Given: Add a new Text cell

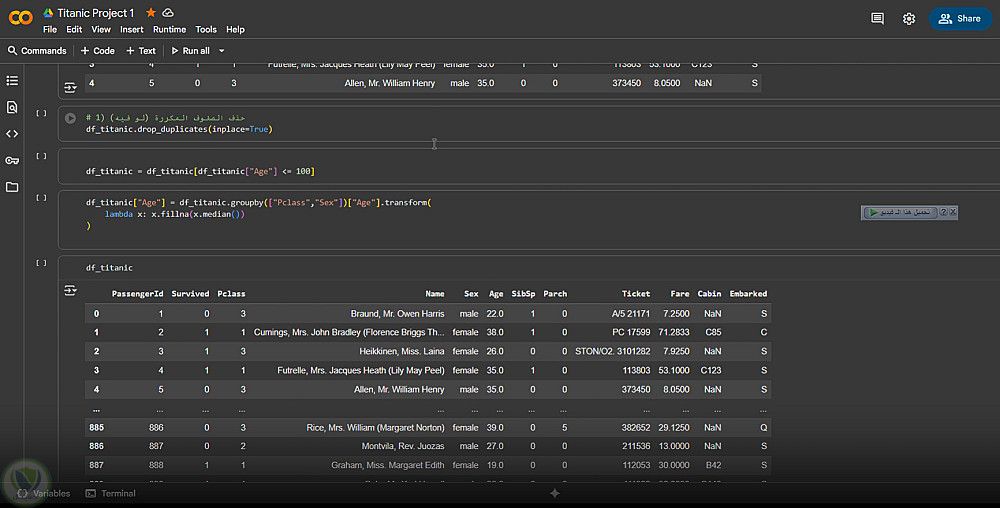Looking at the screenshot, I should tap(141, 51).
